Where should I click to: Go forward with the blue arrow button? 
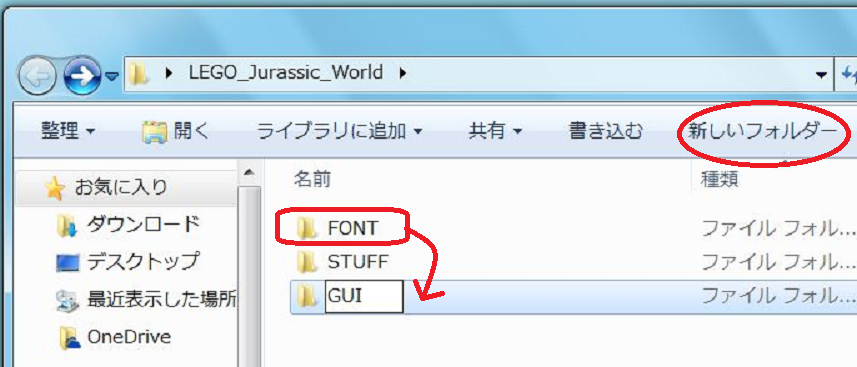[x=82, y=77]
